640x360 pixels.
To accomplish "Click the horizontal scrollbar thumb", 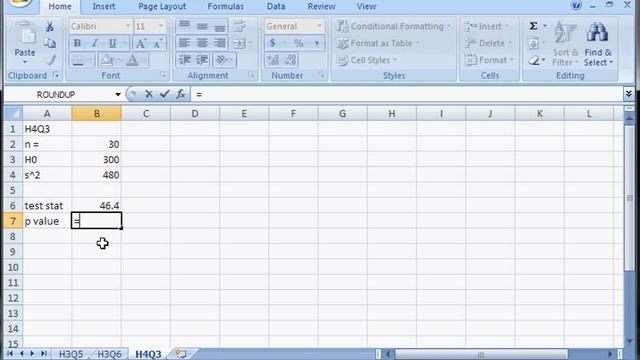I will [x=481, y=354].
